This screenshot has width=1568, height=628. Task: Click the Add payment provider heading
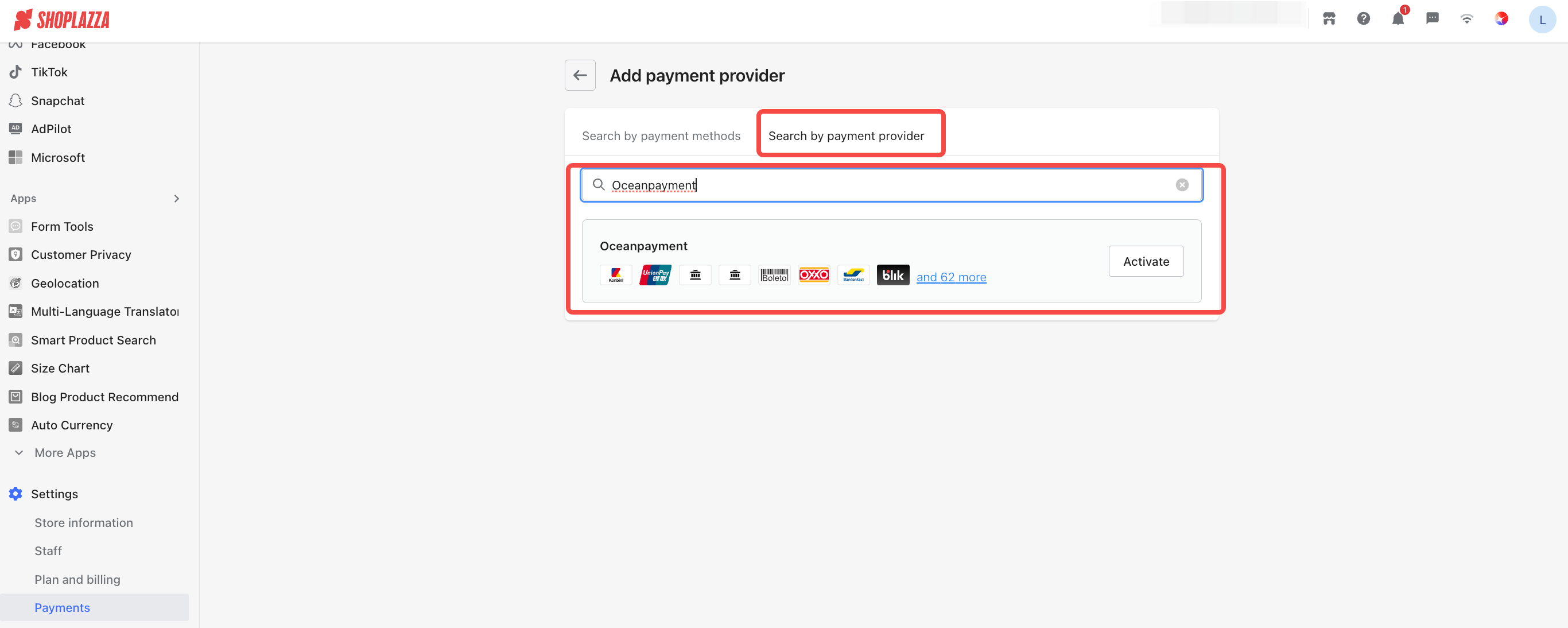click(697, 75)
